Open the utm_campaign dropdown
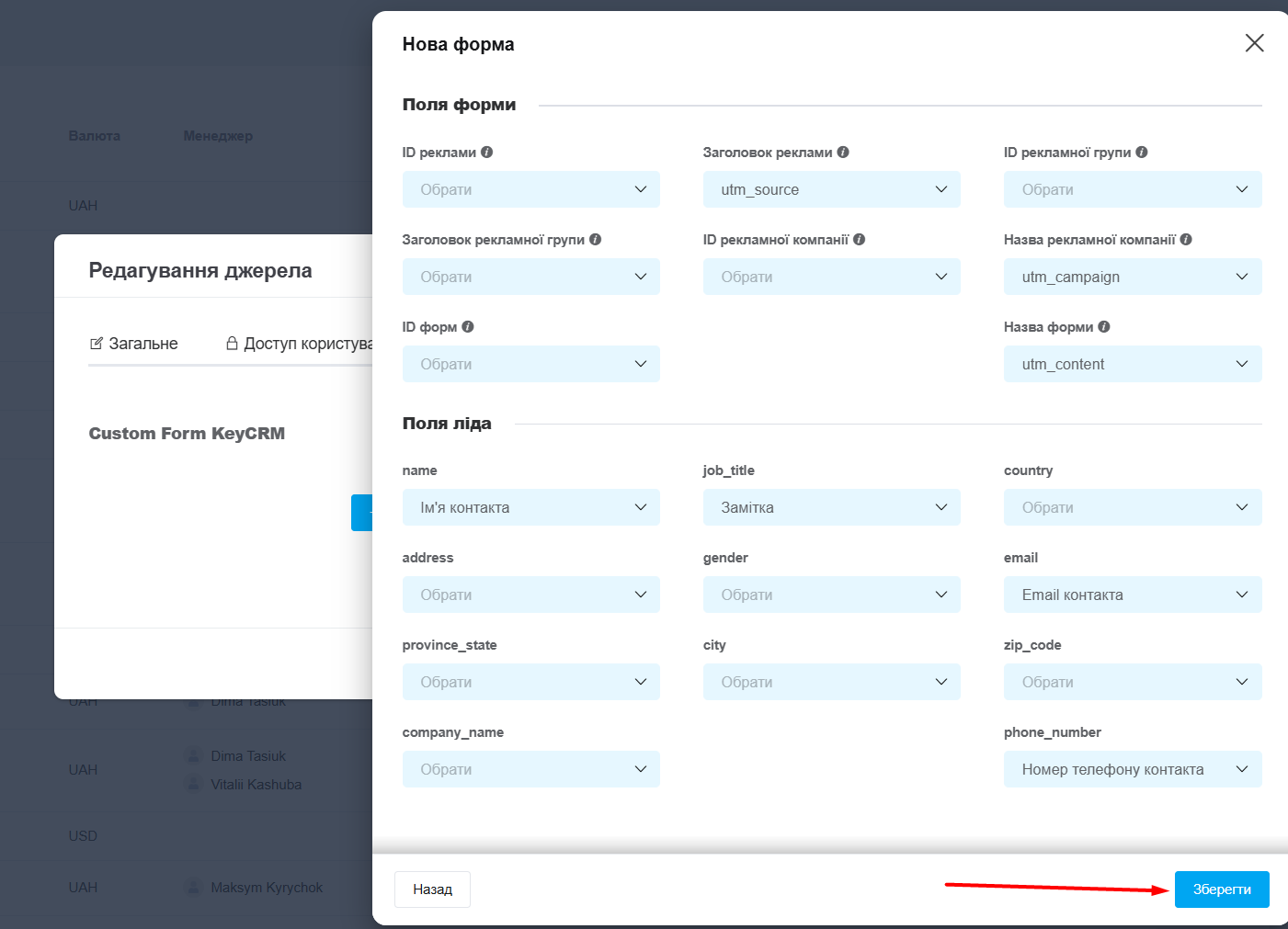The image size is (1288, 929). [x=1132, y=277]
